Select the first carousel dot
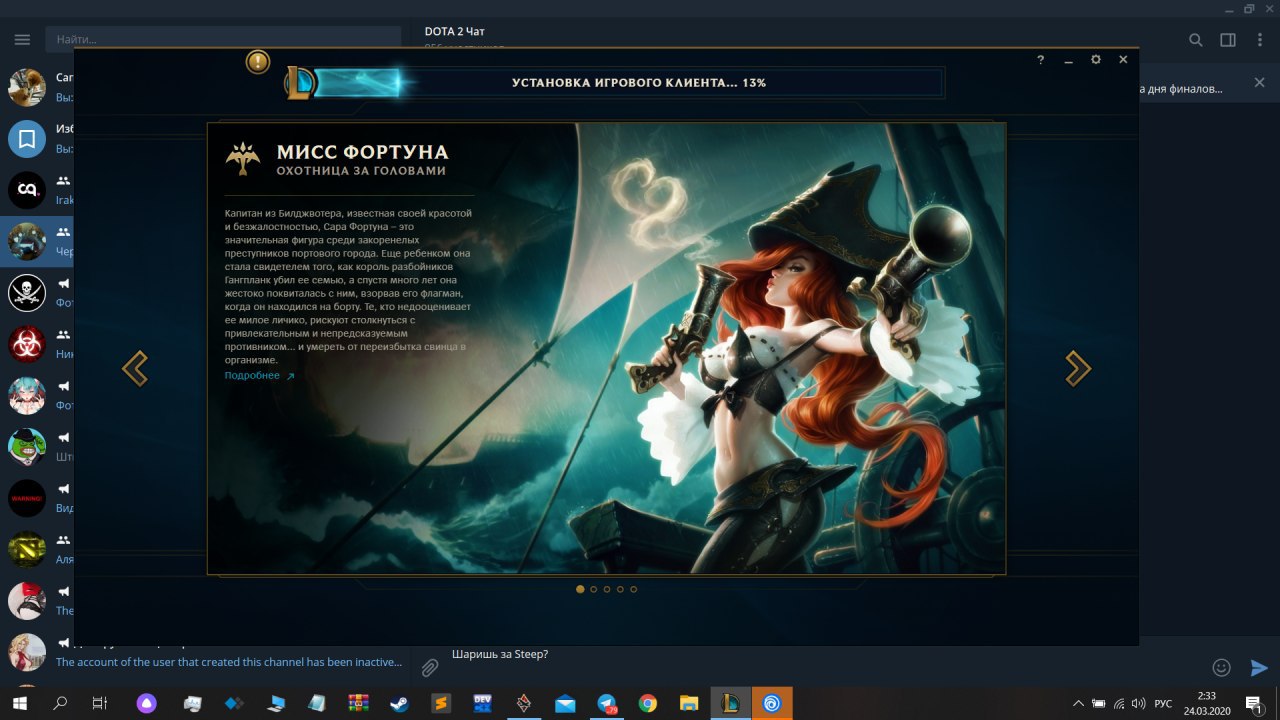 [x=580, y=589]
